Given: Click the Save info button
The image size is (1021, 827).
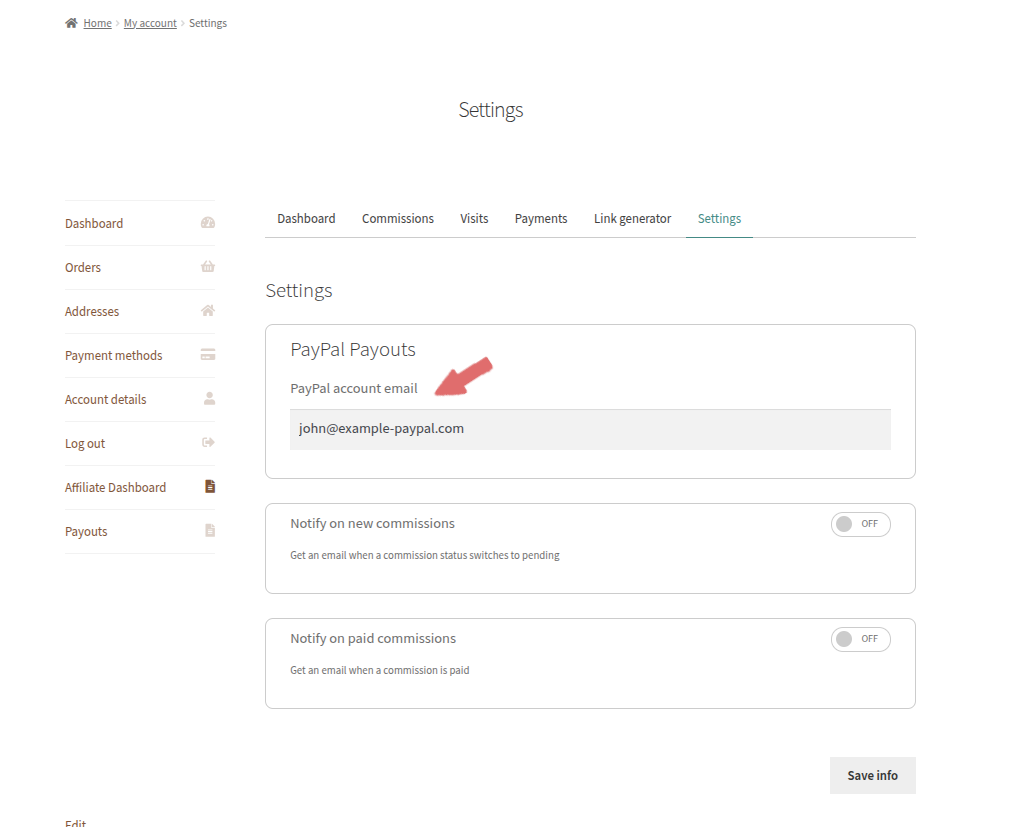Looking at the screenshot, I should point(873,776).
